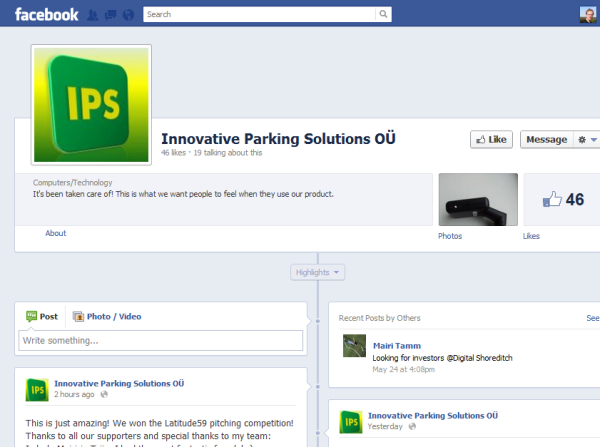This screenshot has width=600, height=447.
Task: Open the About link
Action: pos(55,233)
